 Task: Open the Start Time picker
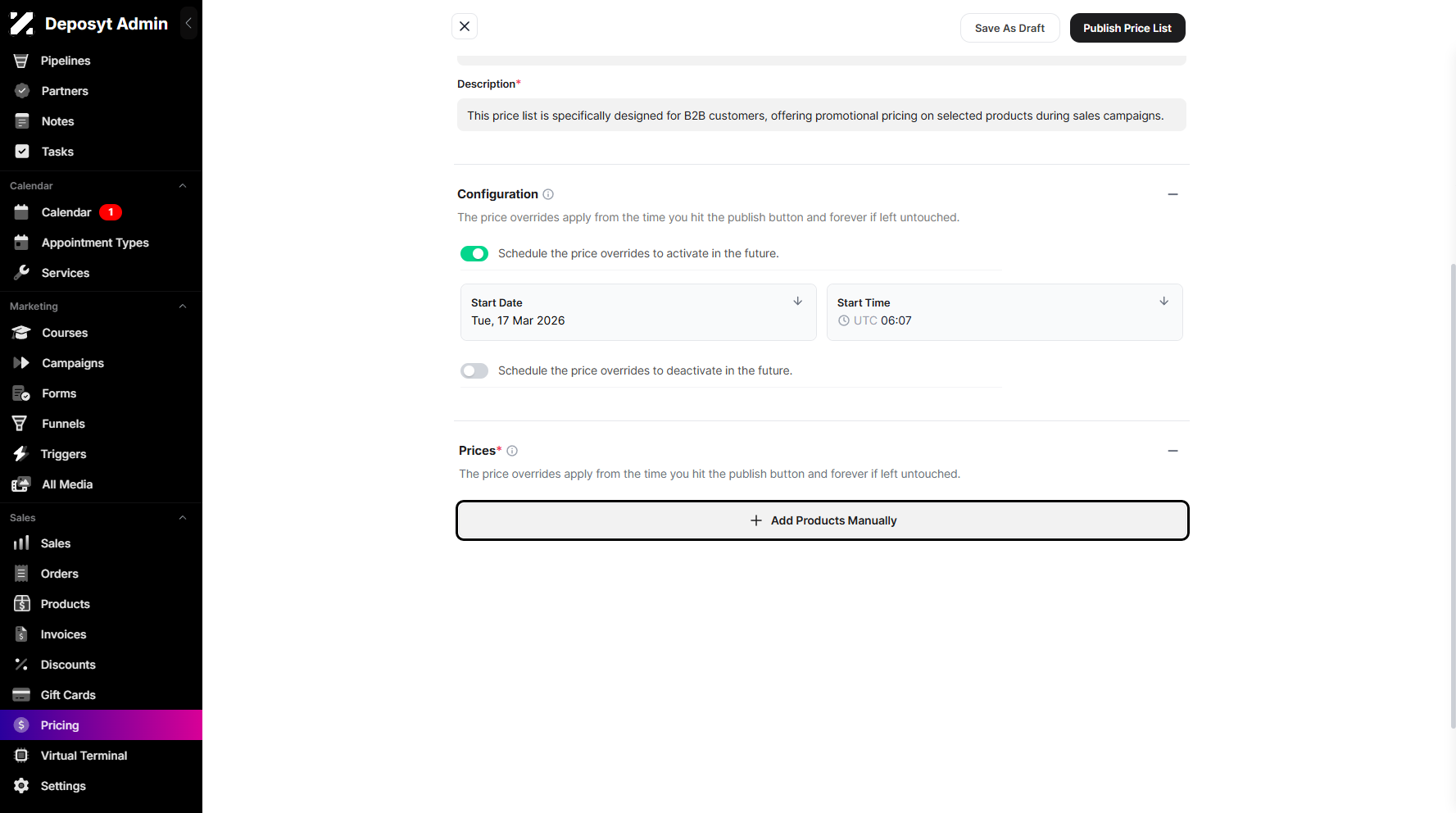coord(1005,312)
